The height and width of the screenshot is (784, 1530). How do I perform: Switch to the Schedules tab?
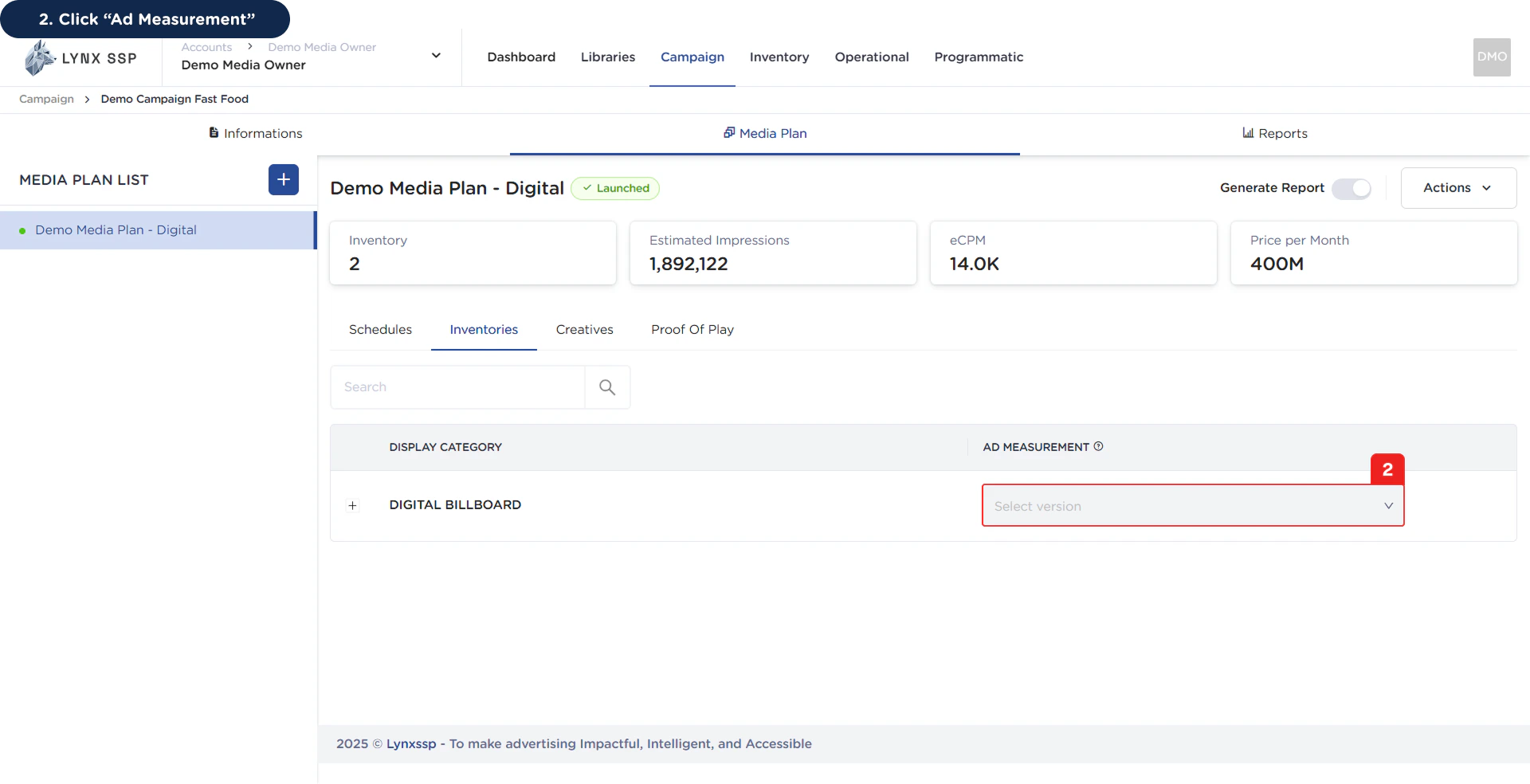pos(380,329)
